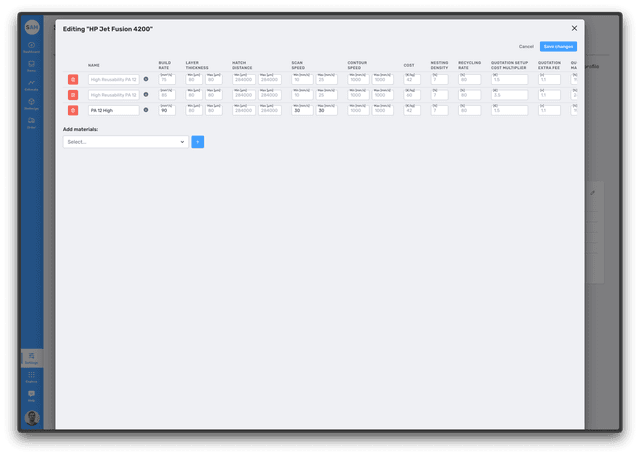Click min contour speed field in PA 12 High row
Screen dimensions: 640x456
click(358, 110)
